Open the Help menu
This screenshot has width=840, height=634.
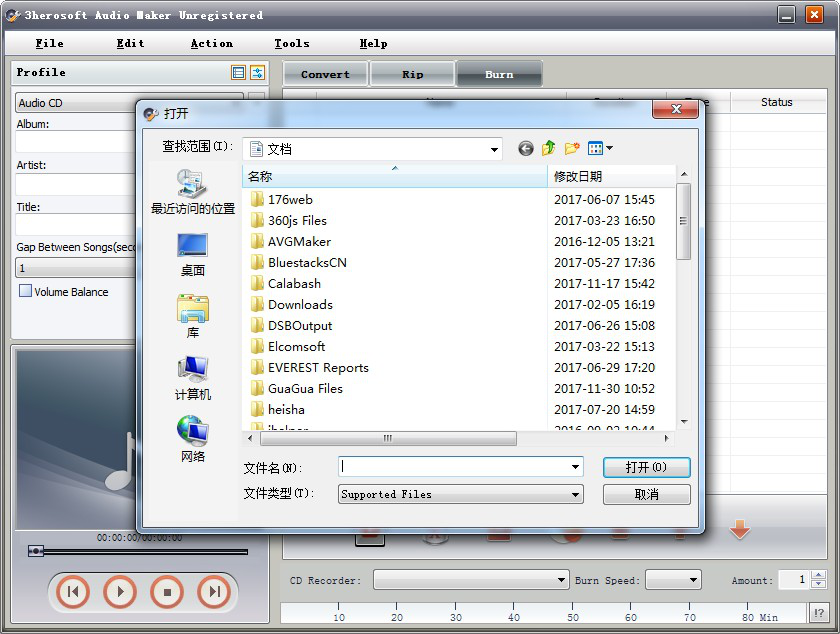(373, 43)
